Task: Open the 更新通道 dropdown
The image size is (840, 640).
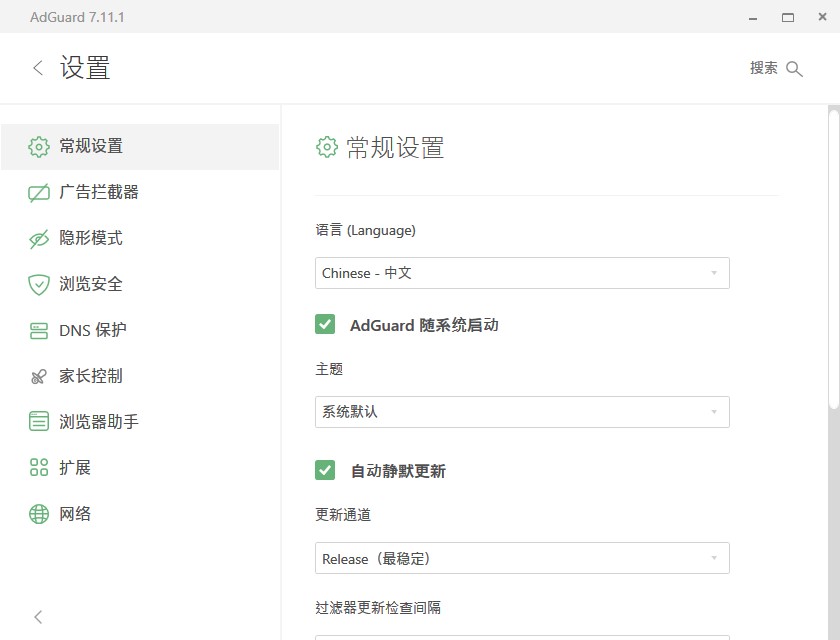Action: (x=522, y=558)
